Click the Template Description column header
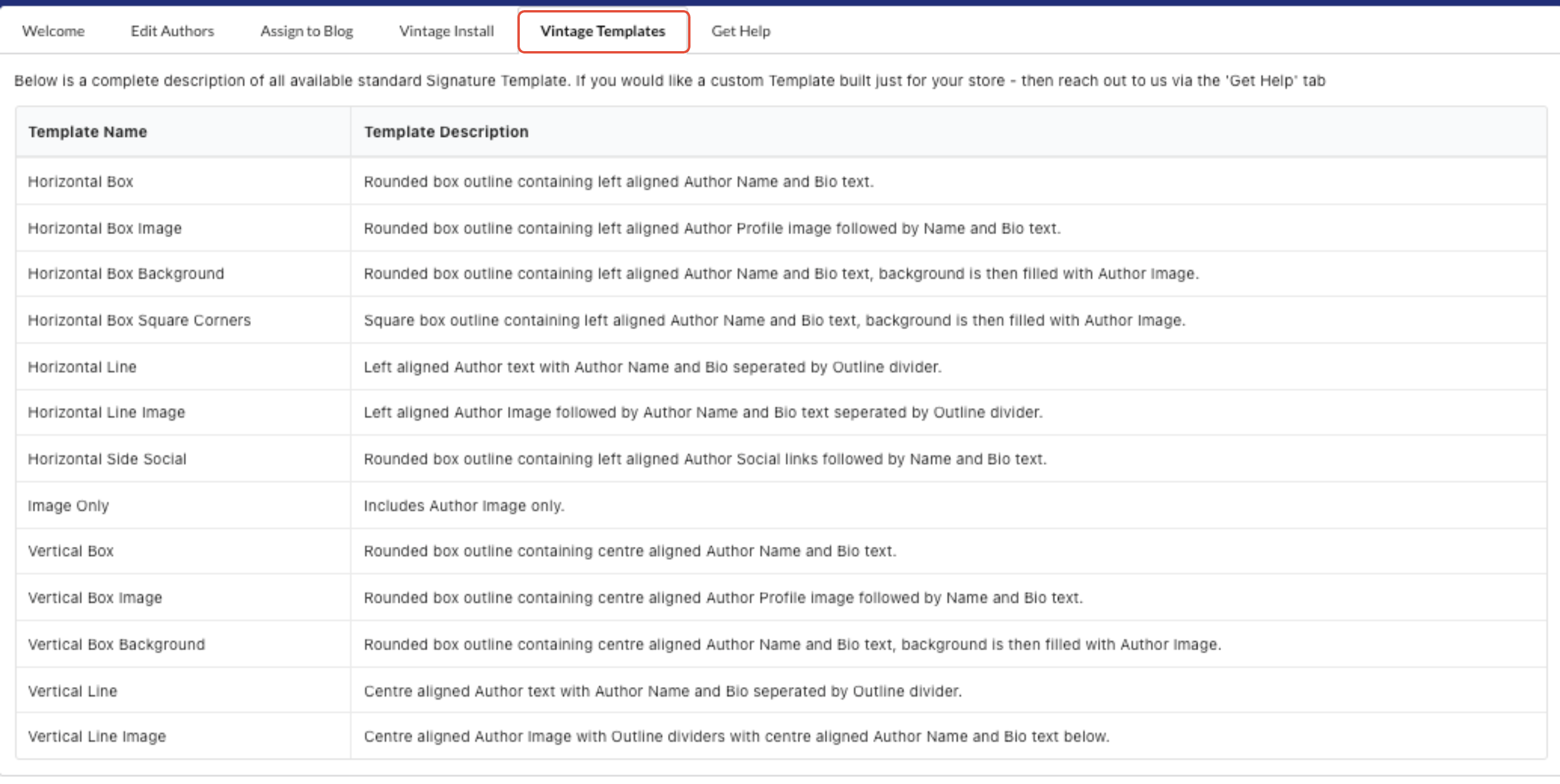1560x784 pixels. tap(445, 131)
